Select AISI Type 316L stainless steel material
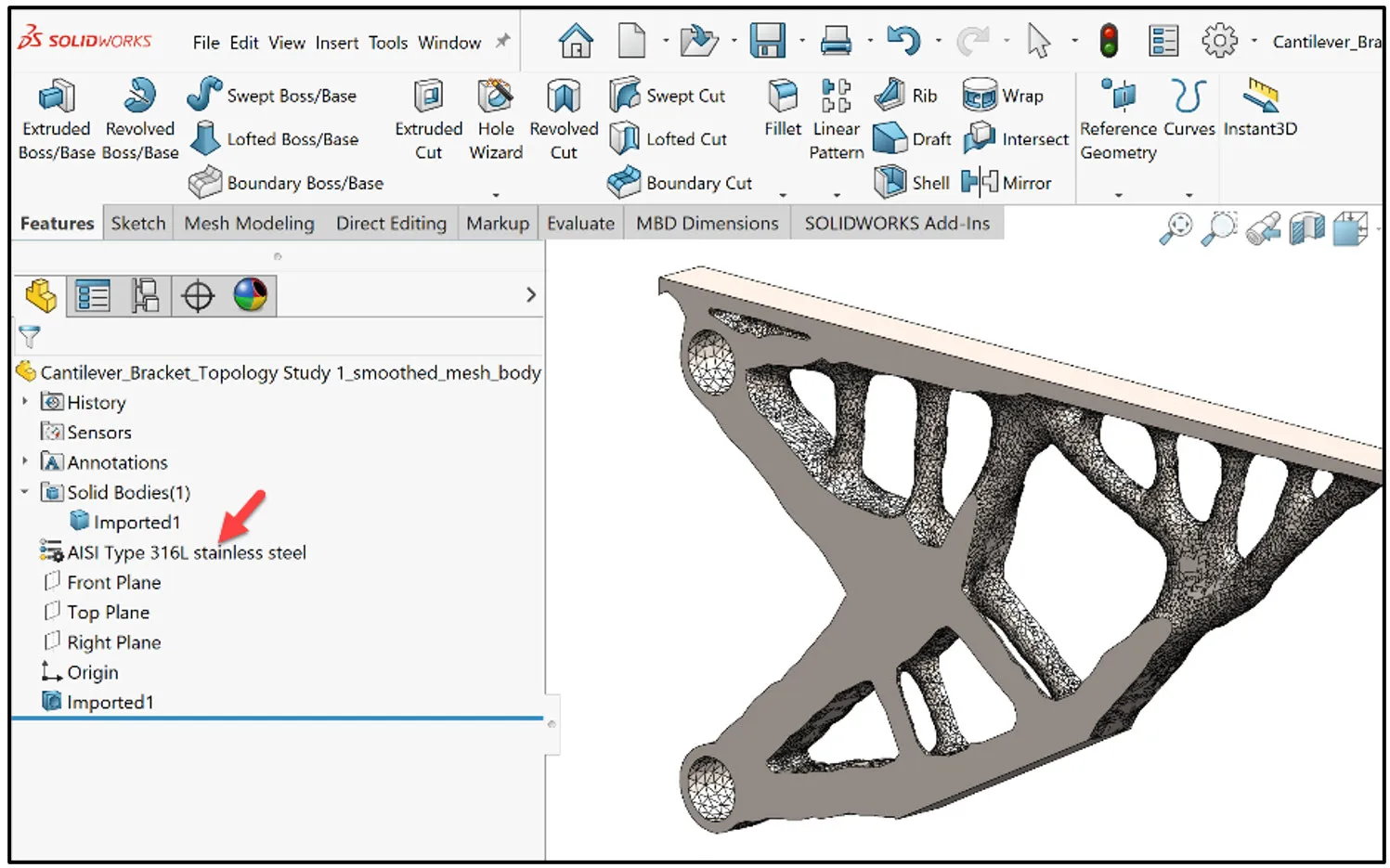Screen dimensions: 1390x868 point(186,552)
